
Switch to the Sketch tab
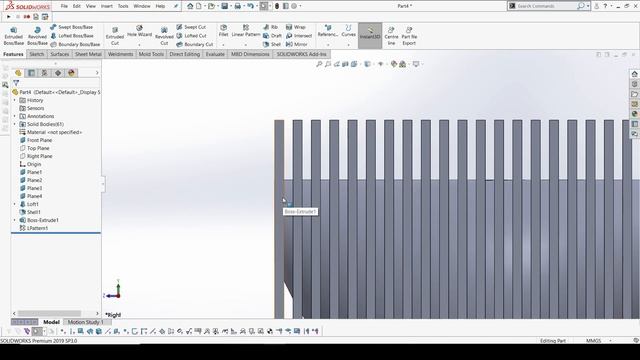[37, 54]
